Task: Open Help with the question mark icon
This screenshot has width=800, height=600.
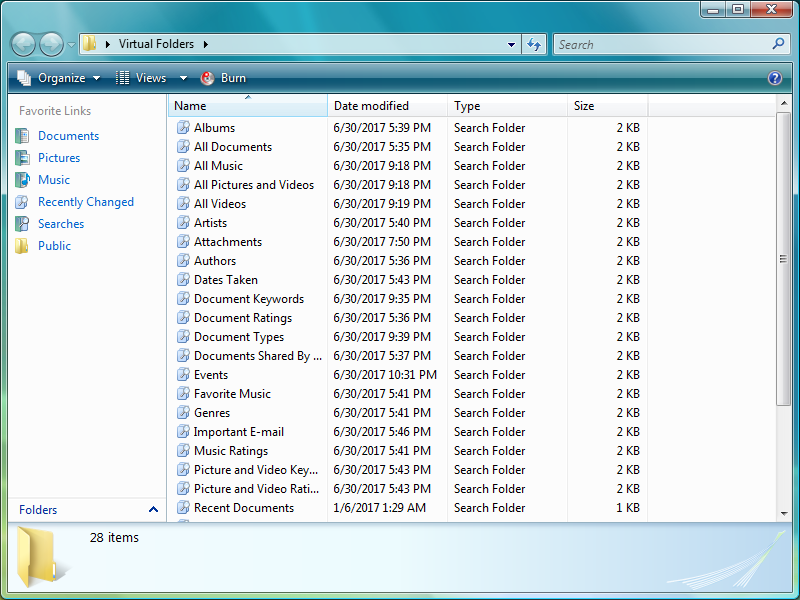Action: (774, 78)
